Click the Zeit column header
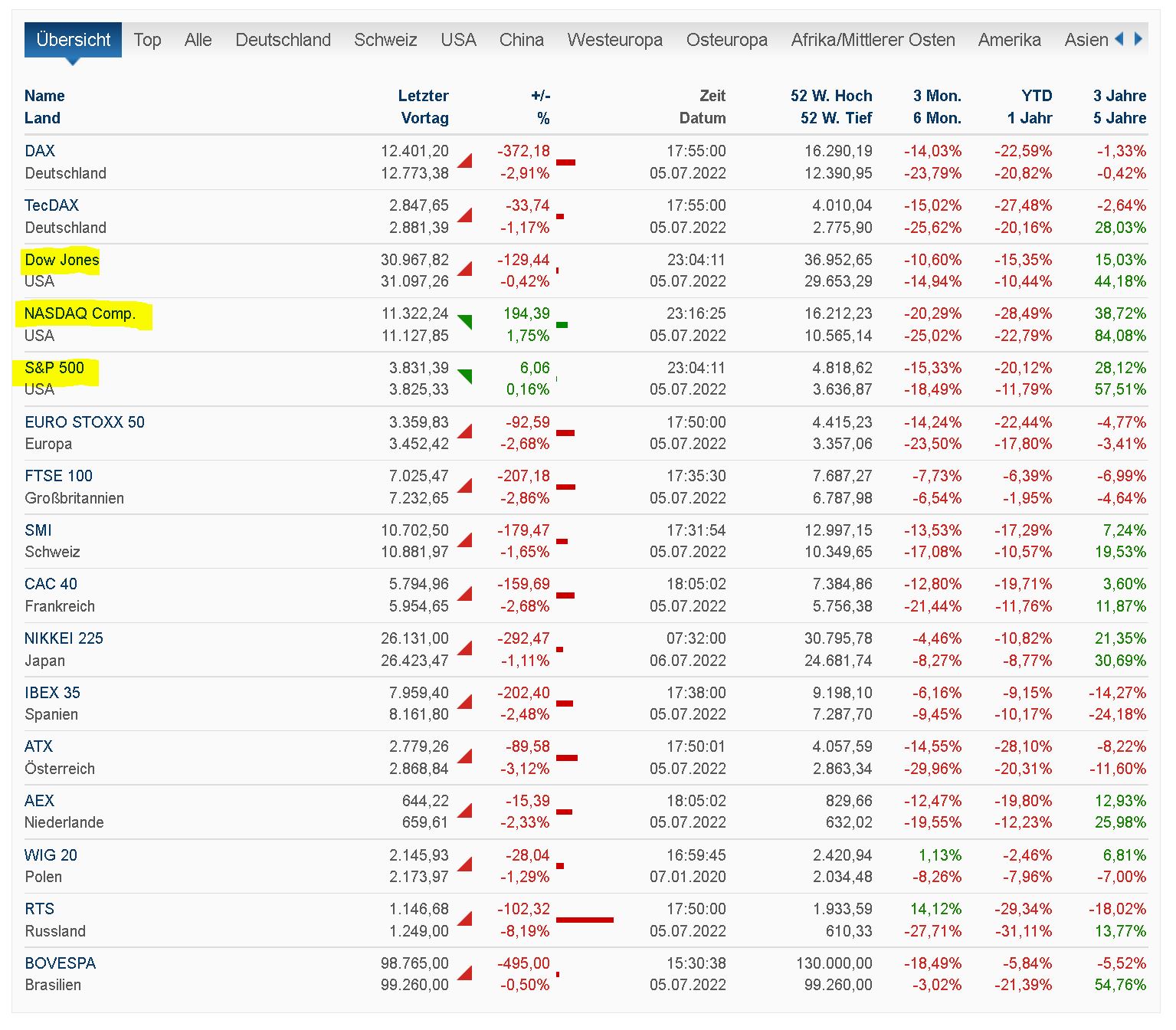The image size is (1176, 1030). coord(712,96)
